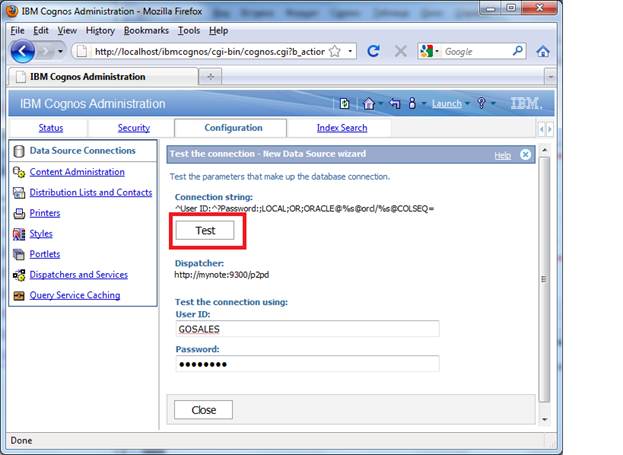Select the IBM Cognos Administration browser tab

[103, 77]
